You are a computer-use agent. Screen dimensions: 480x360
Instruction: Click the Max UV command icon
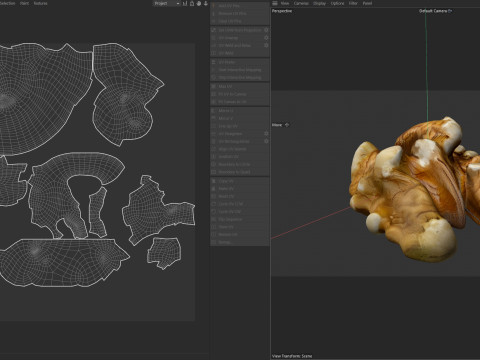tap(214, 86)
